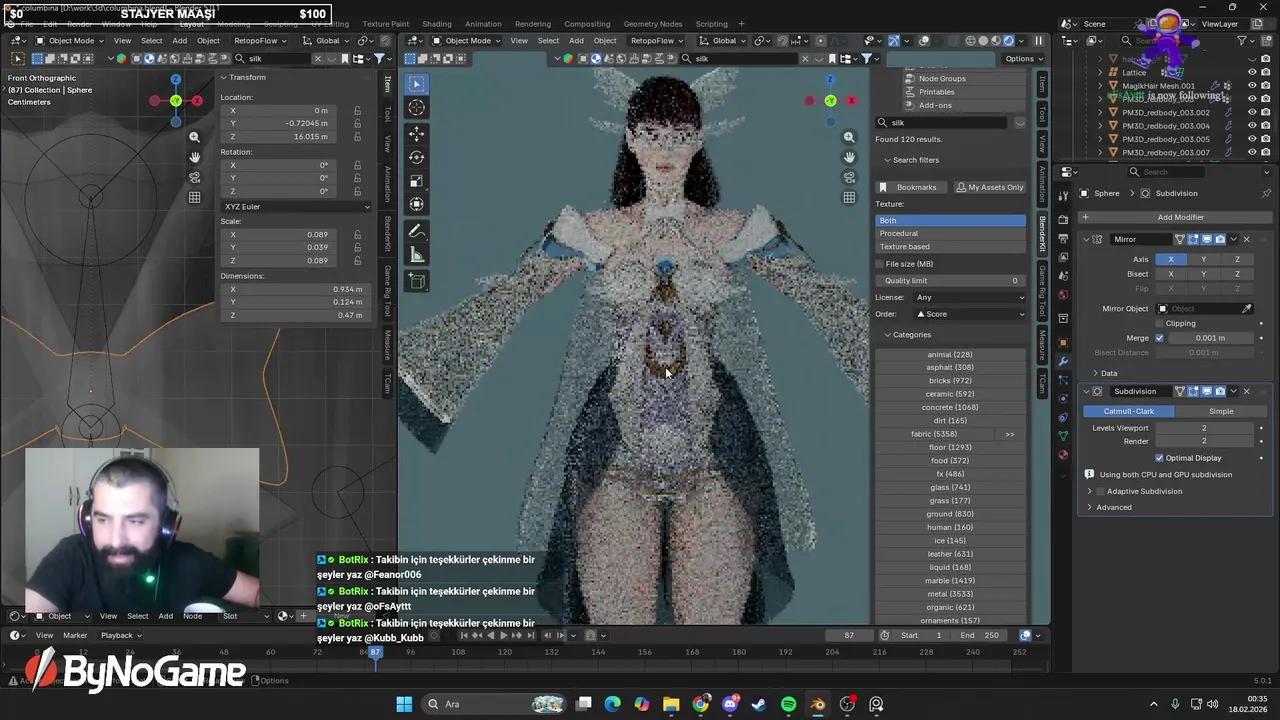Click the fabric (5358) category entry
Viewport: 1280px width, 720px height.
(x=934, y=434)
